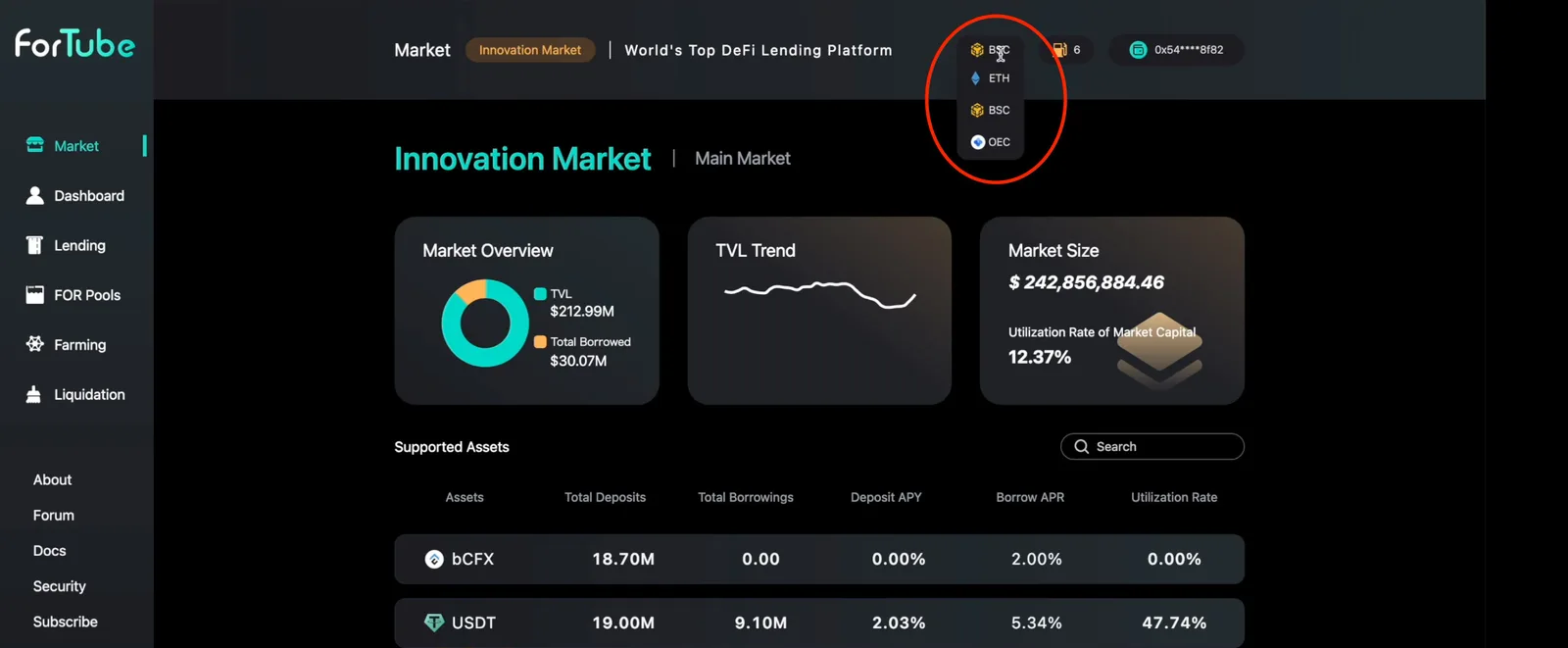The width and height of the screenshot is (1568, 648).
Task: Click the teal TVL legend swatch
Action: (540, 294)
